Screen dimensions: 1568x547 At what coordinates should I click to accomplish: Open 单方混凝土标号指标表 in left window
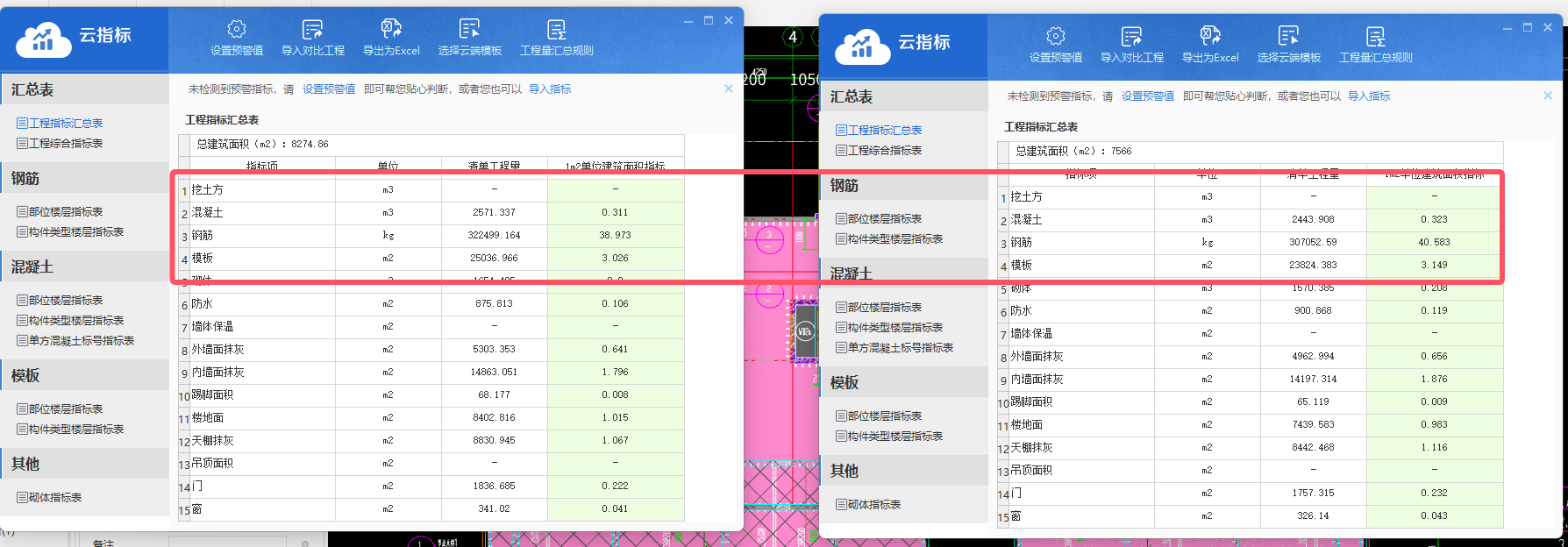75,340
